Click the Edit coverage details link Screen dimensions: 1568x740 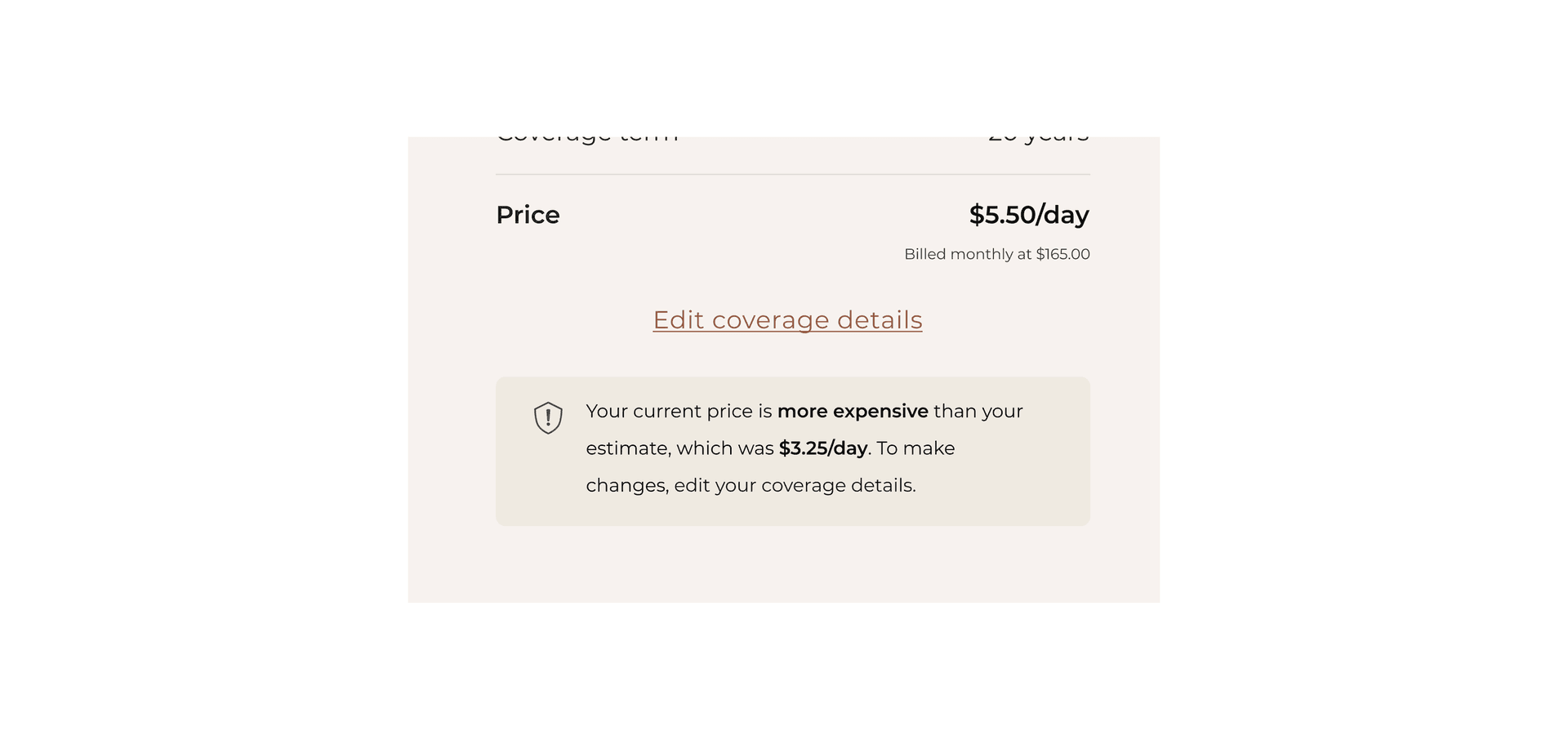(x=787, y=320)
